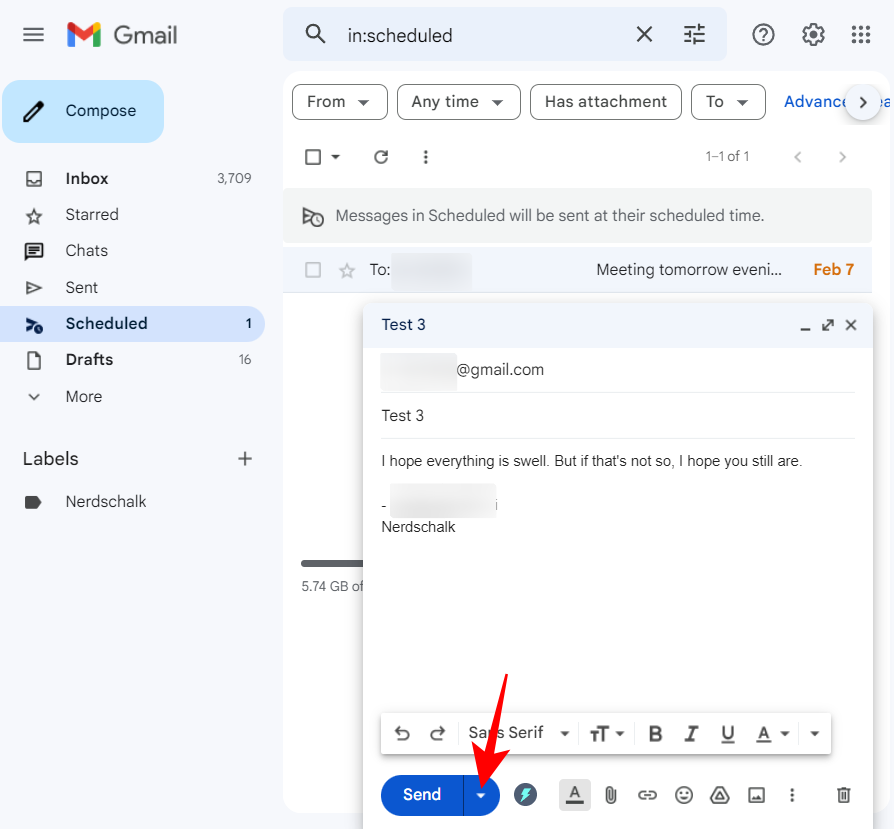Expand the Sans Serif font dropdown
Image resolution: width=894 pixels, height=829 pixels.
[519, 733]
